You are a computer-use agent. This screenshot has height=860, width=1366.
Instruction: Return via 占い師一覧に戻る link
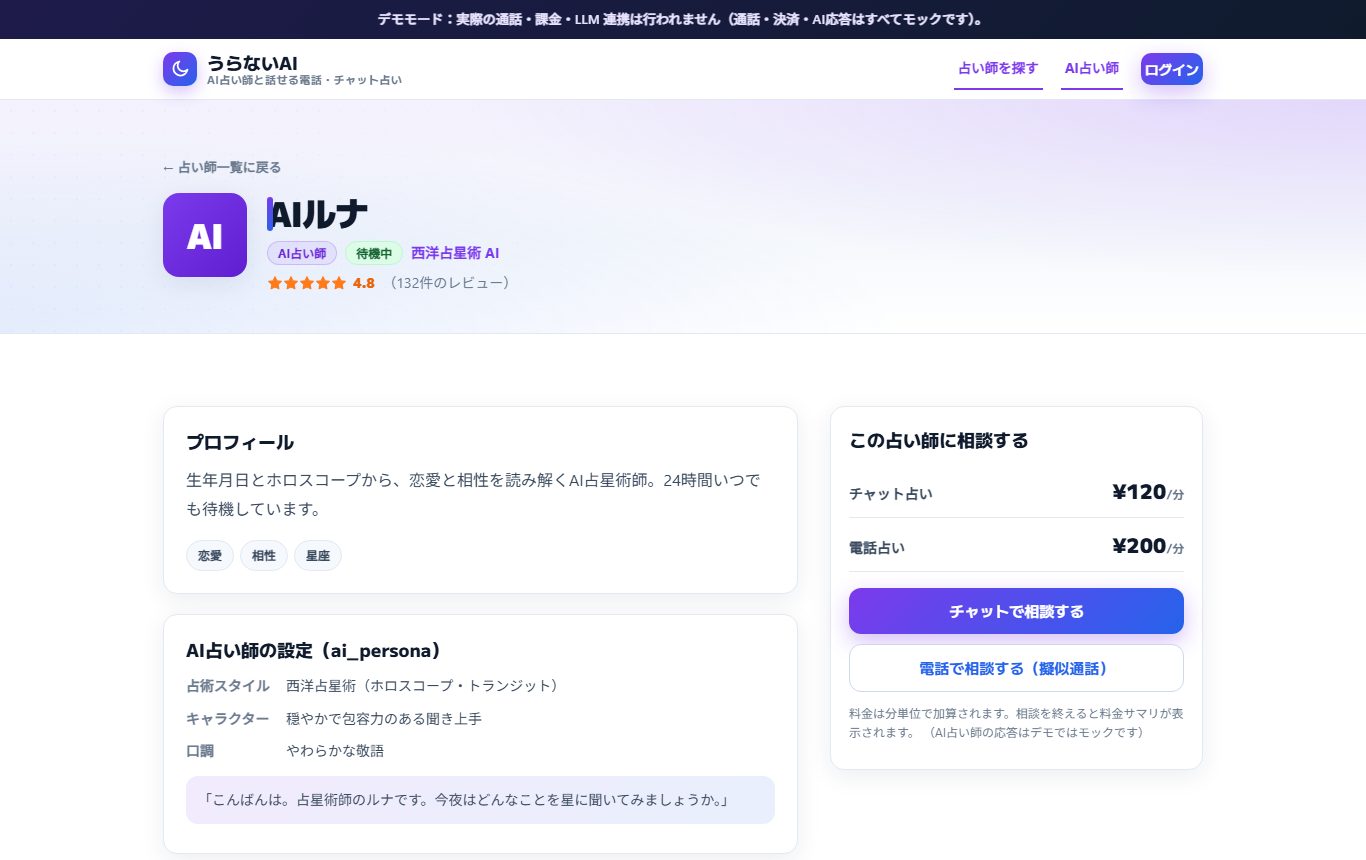[x=222, y=167]
